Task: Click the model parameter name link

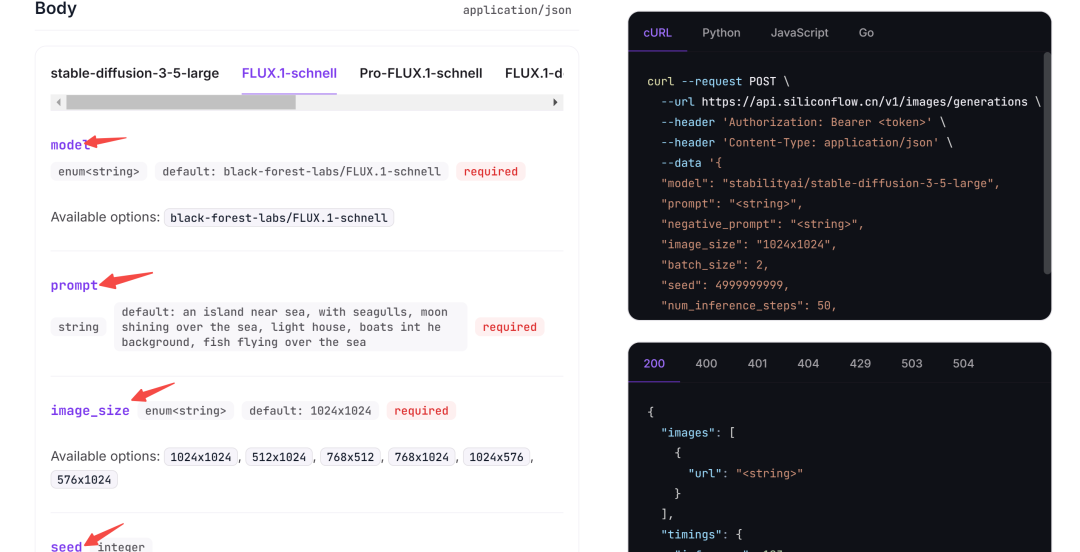Action: pos(70,145)
